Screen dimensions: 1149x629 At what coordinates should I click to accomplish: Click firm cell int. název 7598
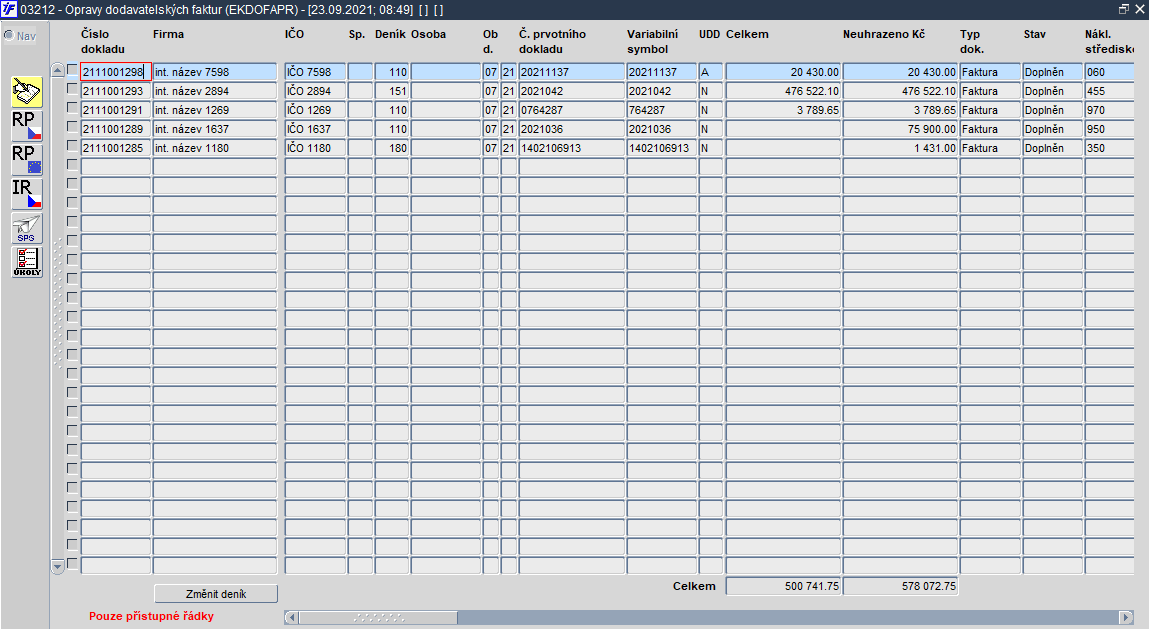215,72
